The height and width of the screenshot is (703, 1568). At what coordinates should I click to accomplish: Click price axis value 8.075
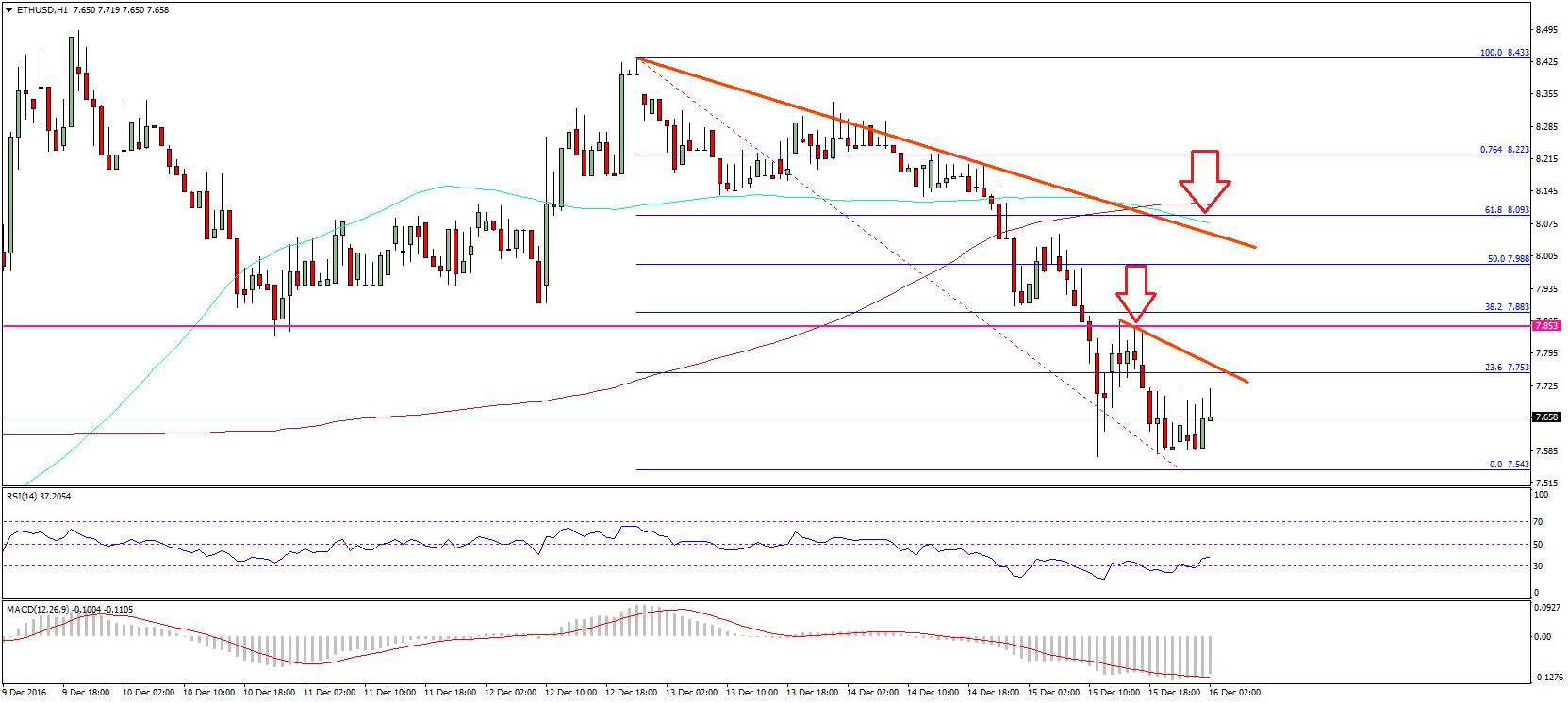pyautogui.click(x=1546, y=224)
